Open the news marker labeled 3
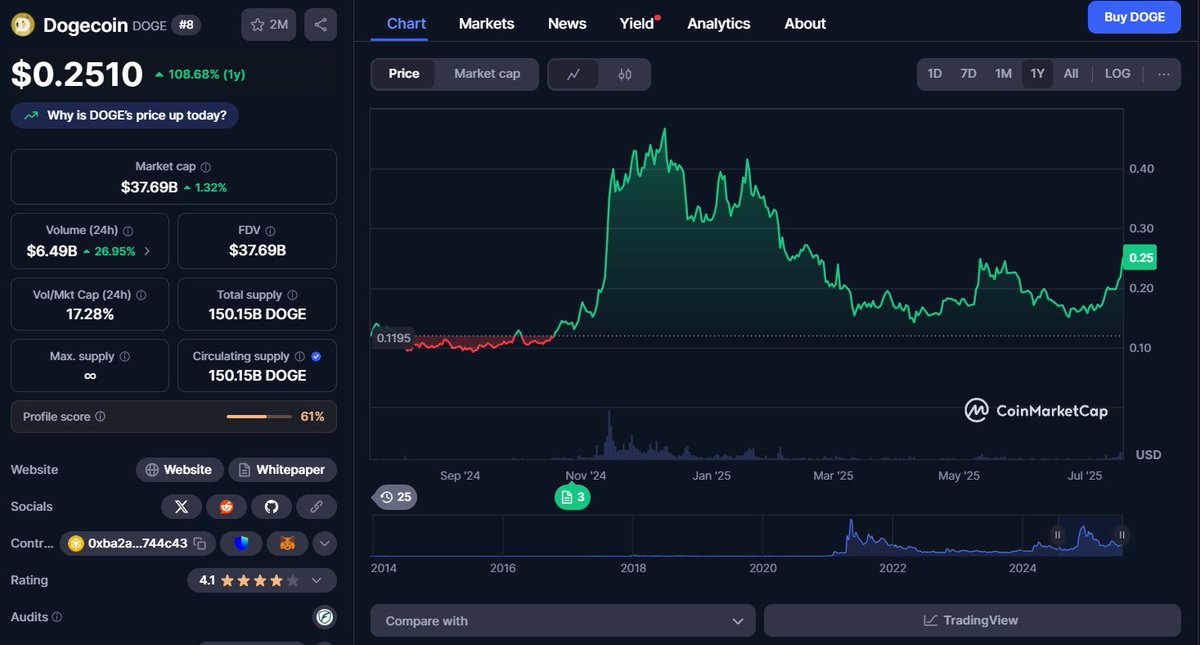 tap(573, 496)
